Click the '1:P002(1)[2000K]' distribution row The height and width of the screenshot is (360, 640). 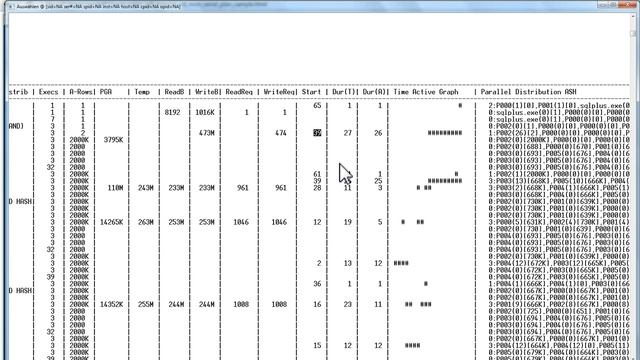[x=559, y=174]
